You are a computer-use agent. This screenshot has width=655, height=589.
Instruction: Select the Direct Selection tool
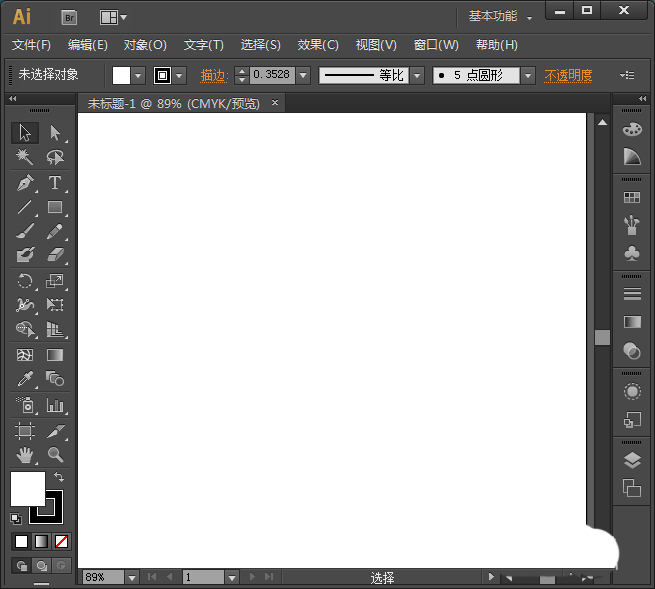point(55,133)
